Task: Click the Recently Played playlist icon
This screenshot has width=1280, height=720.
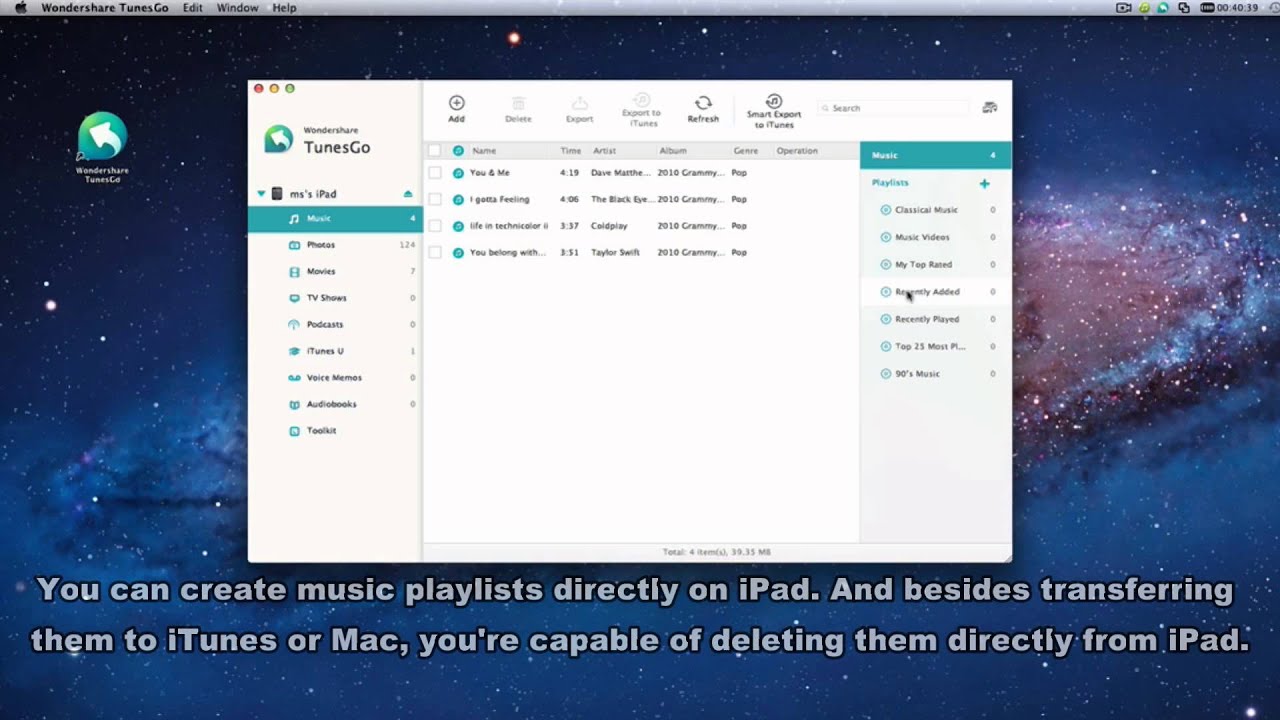Action: 885,319
